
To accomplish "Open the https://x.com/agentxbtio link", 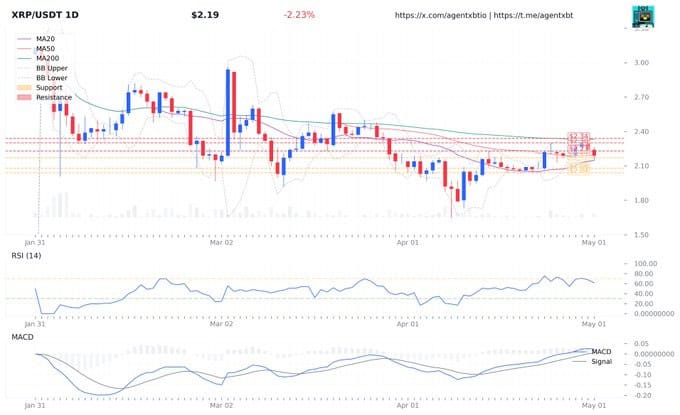I will click(x=441, y=15).
